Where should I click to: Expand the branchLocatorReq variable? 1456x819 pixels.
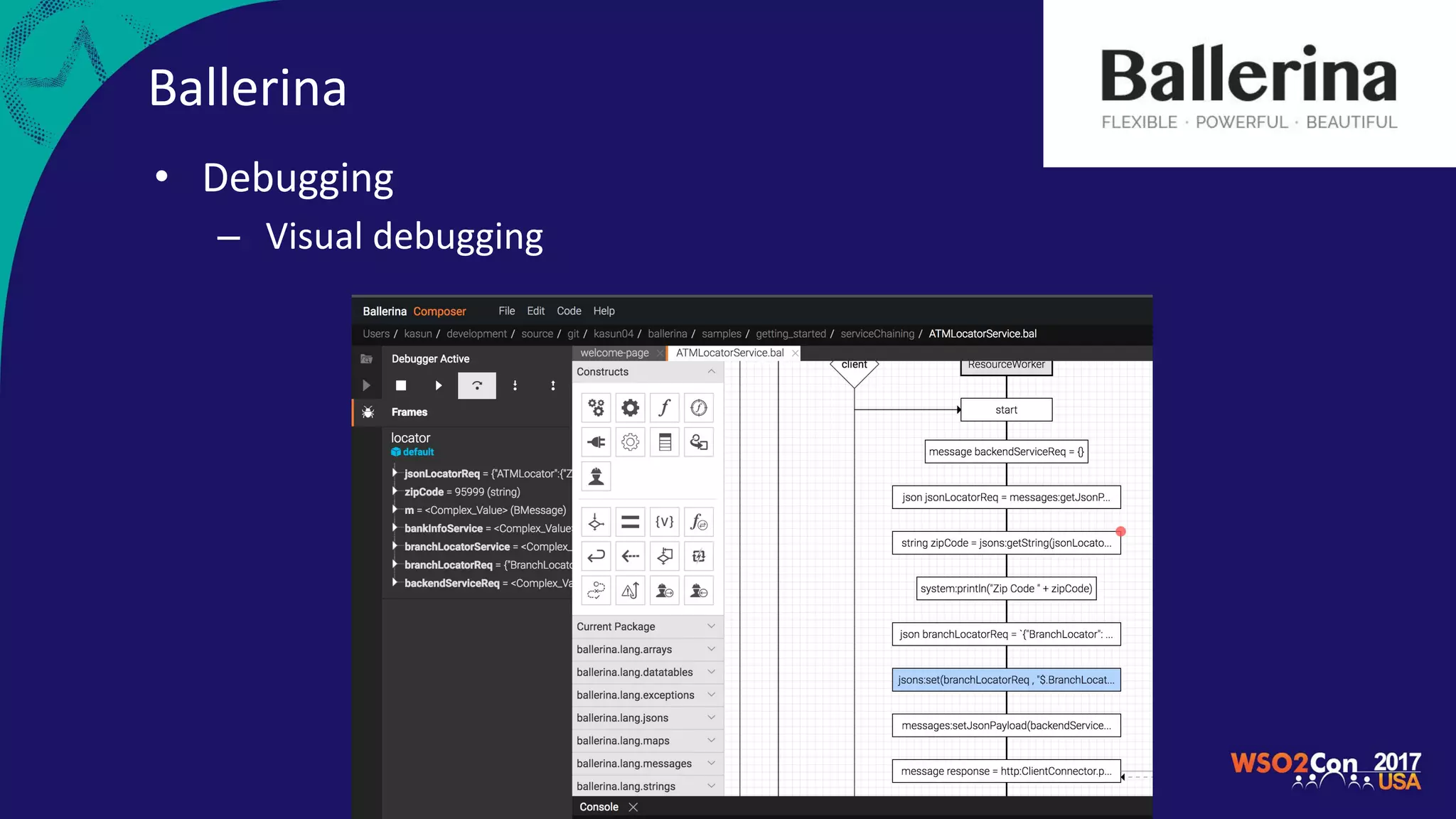[395, 564]
